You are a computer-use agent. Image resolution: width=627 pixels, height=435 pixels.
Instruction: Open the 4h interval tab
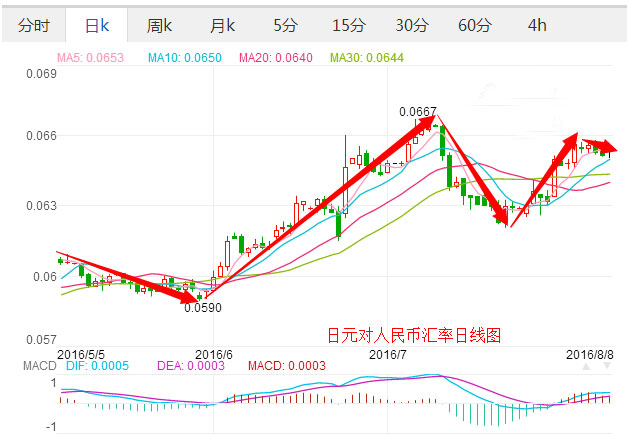click(x=537, y=26)
